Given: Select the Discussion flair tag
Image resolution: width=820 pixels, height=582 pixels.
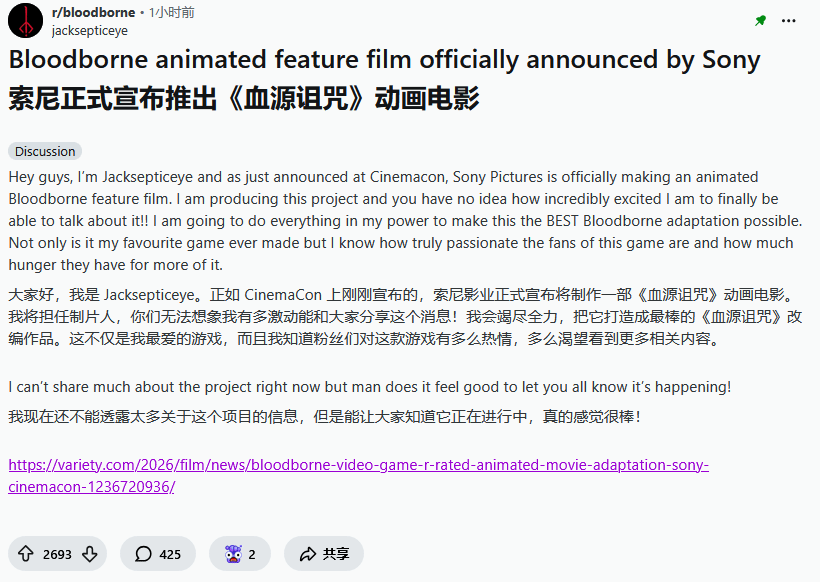Looking at the screenshot, I should [45, 151].
